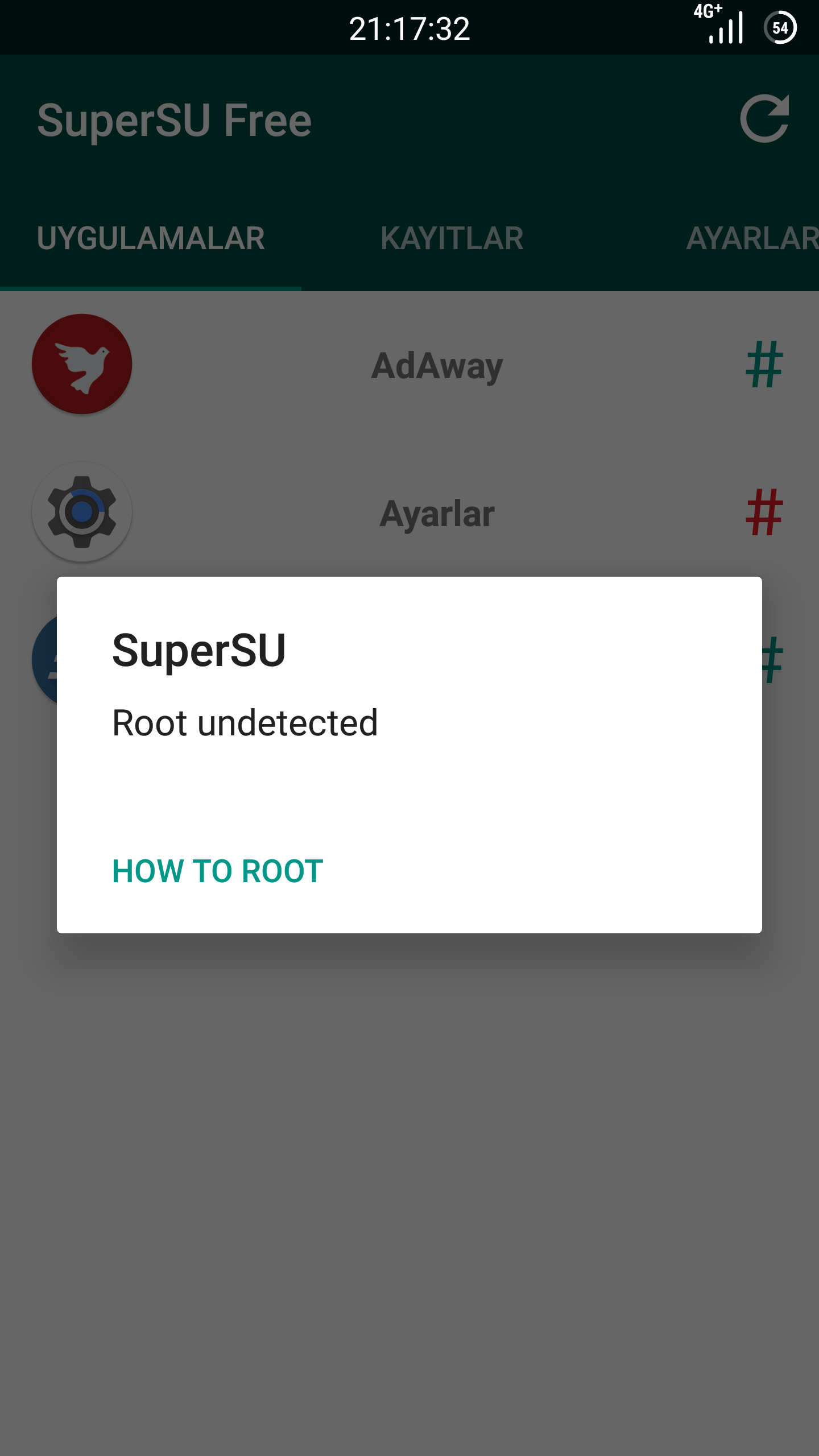Tap the Root undetected message
819x1456 pixels.
coord(245,723)
